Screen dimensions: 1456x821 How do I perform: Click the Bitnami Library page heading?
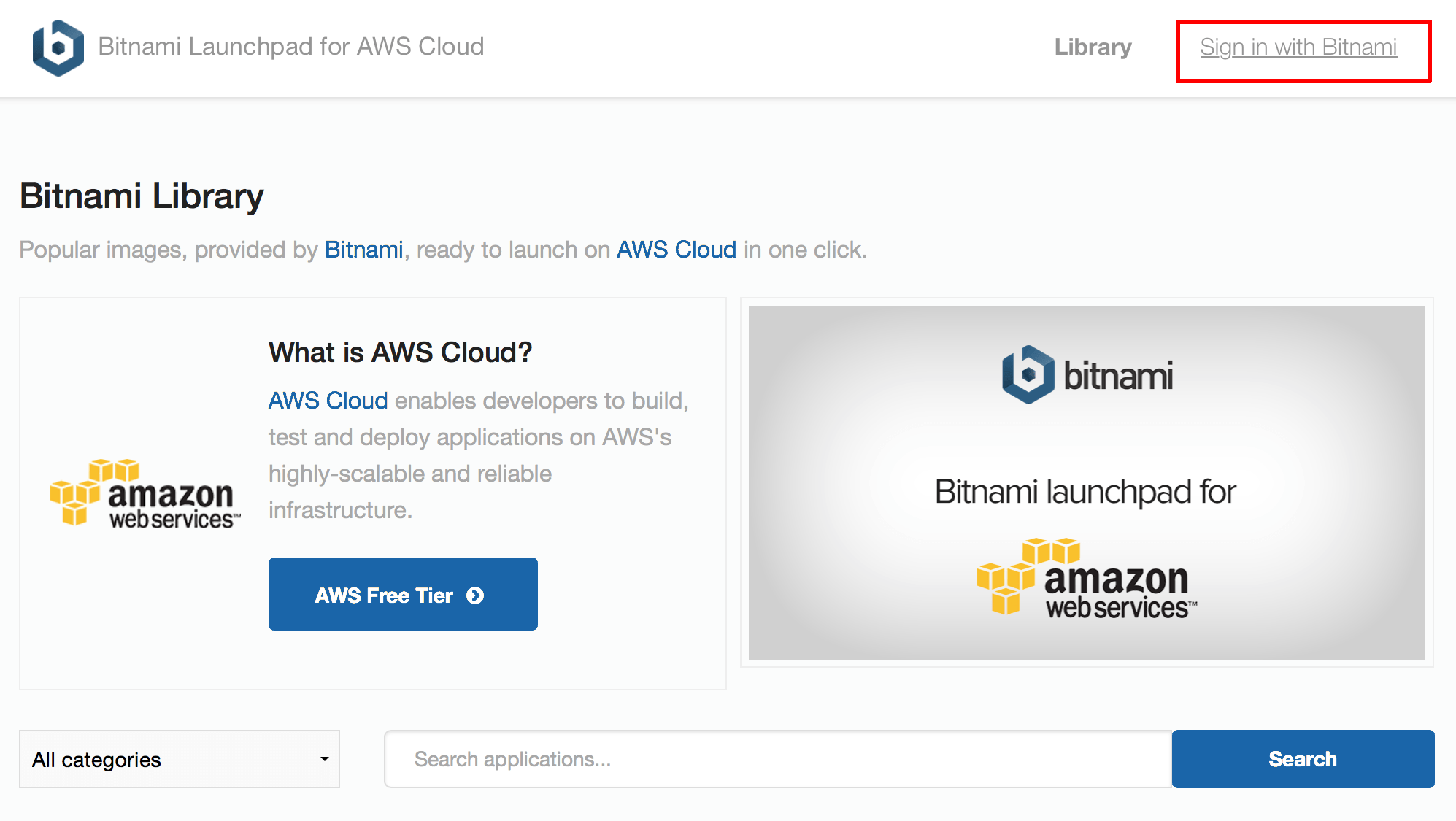[x=142, y=196]
